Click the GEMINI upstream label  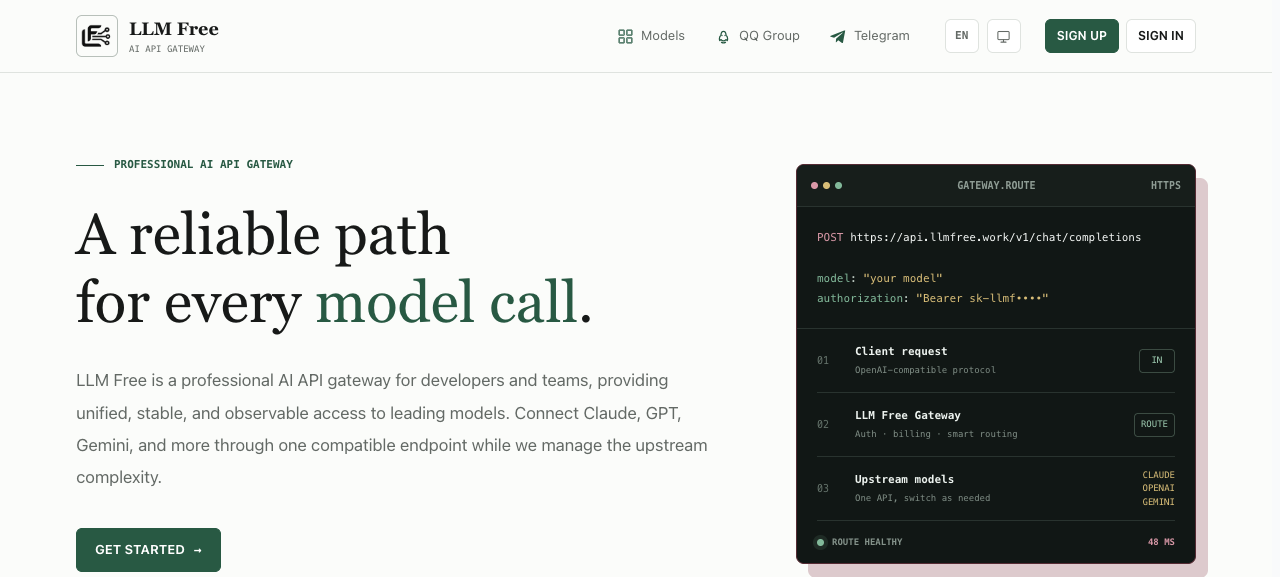coord(1159,502)
